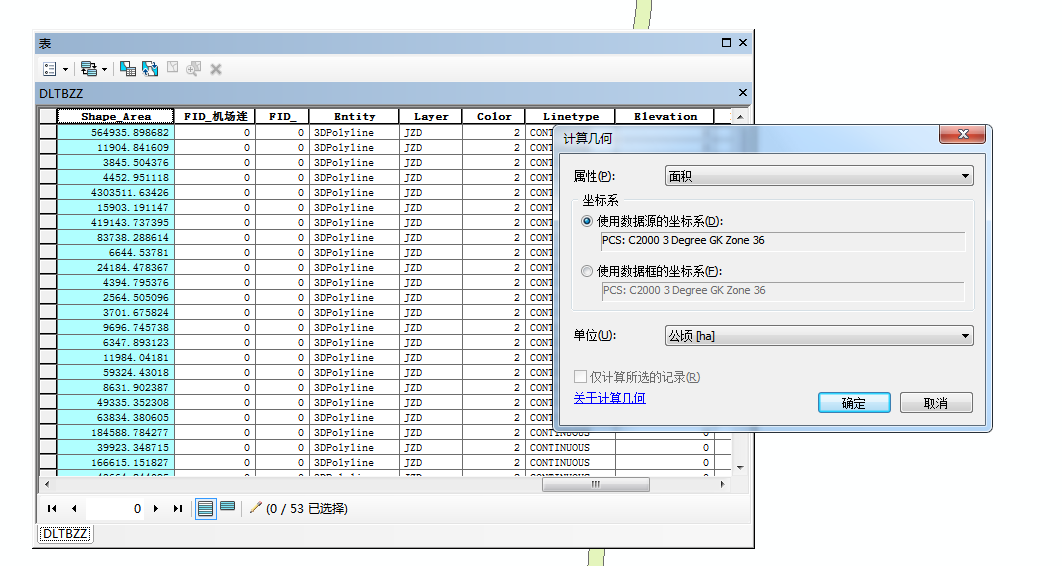Screen dimensions: 1062x566
Task: Jump to the first record
Action: [x=52, y=509]
